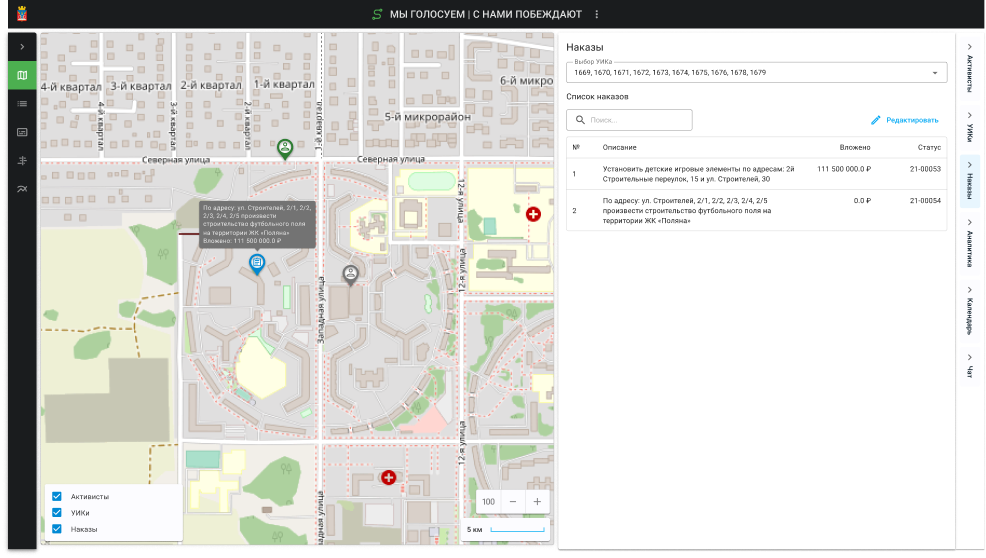
Task: Click the 5 км map scale bar
Action: pos(506,530)
